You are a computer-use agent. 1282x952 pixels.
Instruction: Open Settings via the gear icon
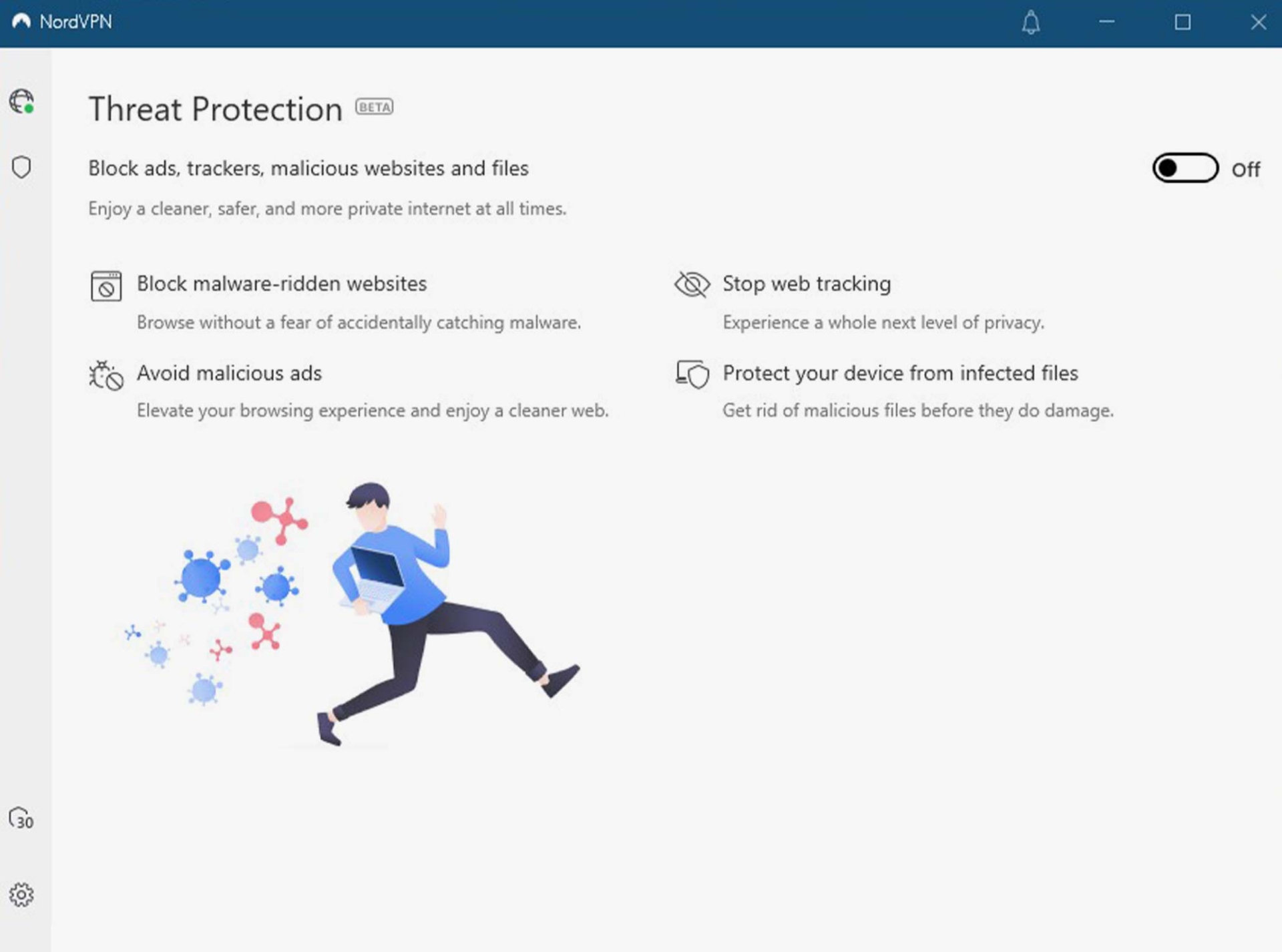(x=21, y=895)
